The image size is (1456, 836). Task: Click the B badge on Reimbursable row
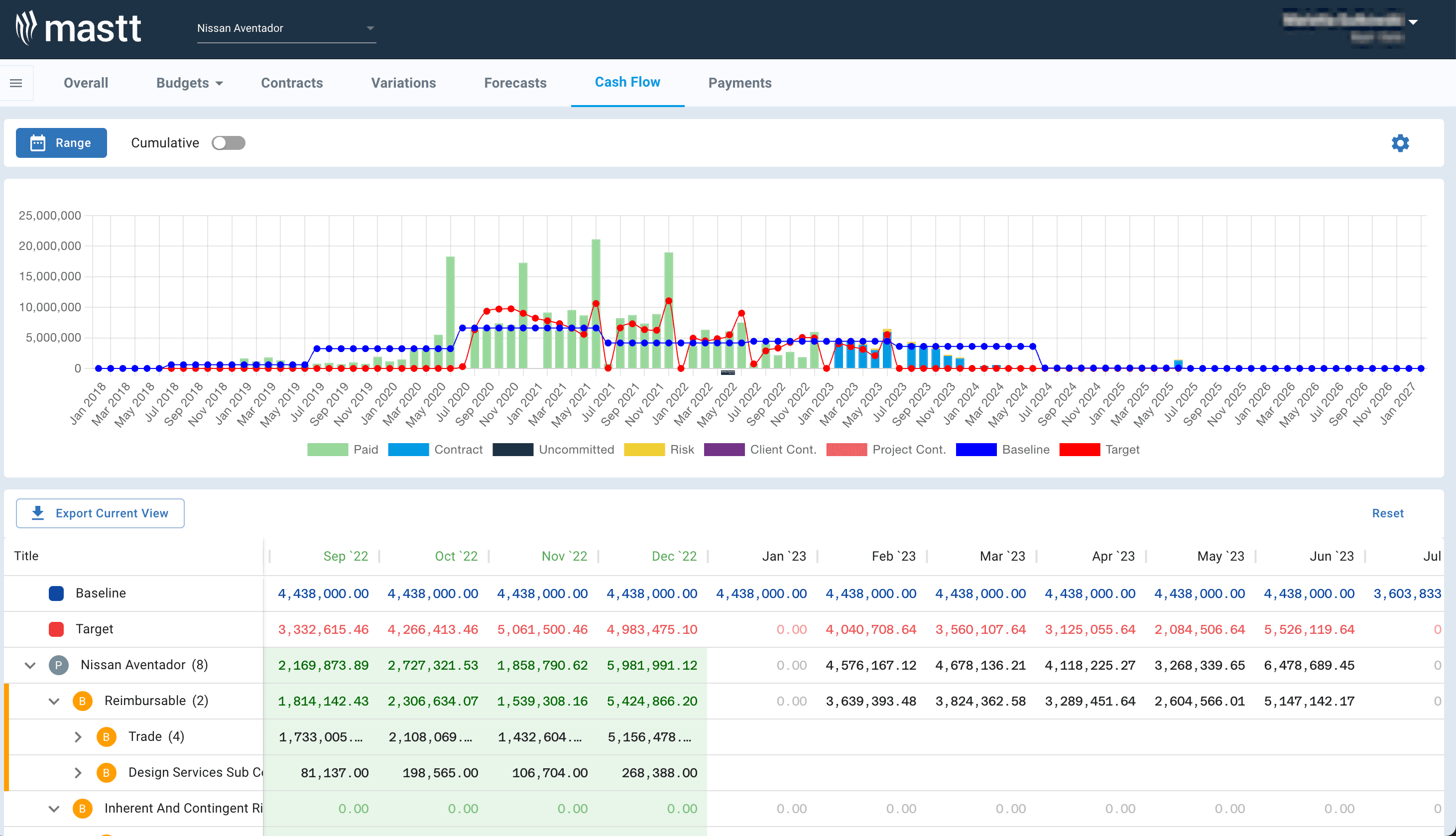point(83,701)
